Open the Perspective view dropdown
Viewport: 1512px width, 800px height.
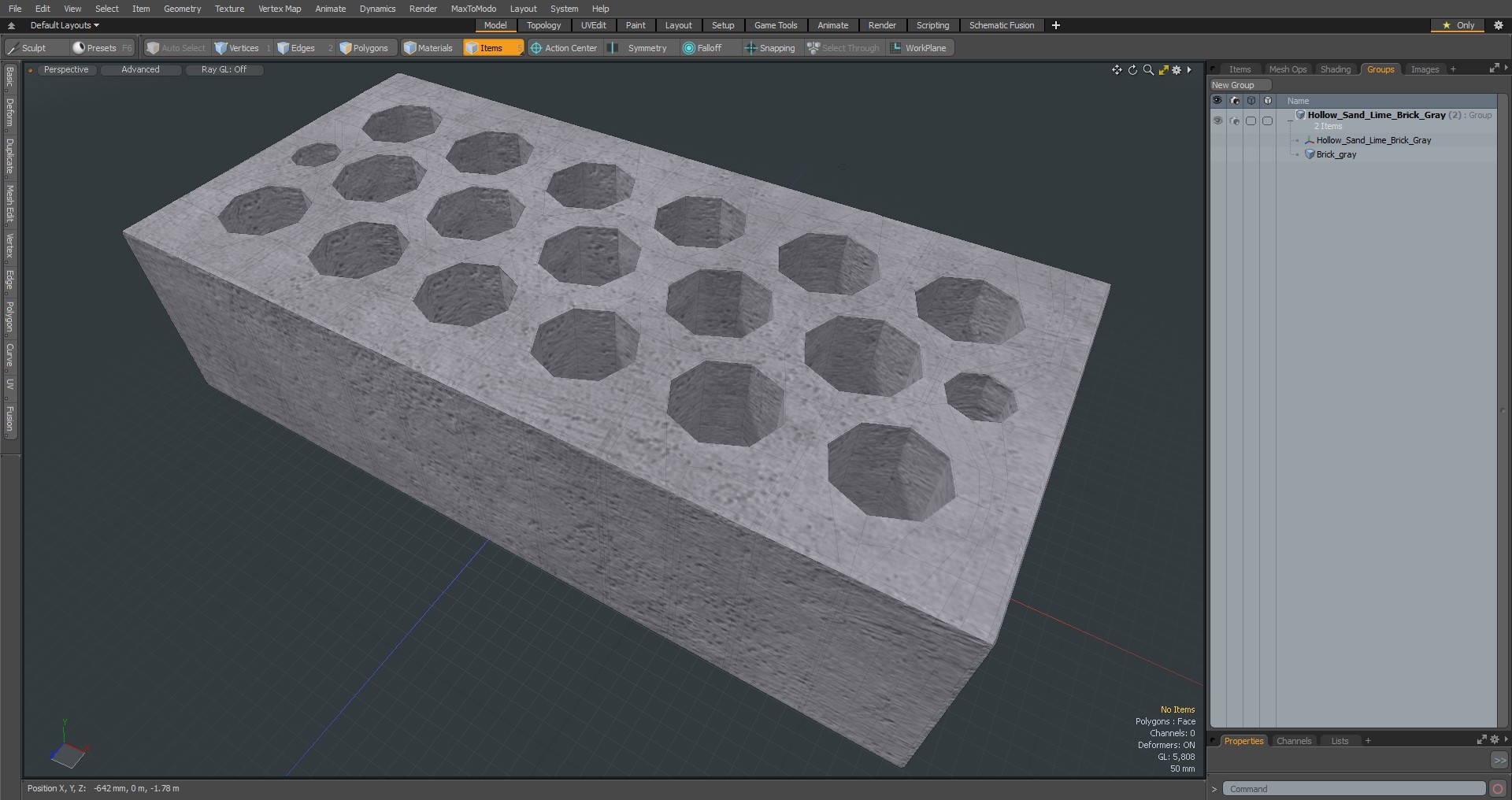click(66, 69)
